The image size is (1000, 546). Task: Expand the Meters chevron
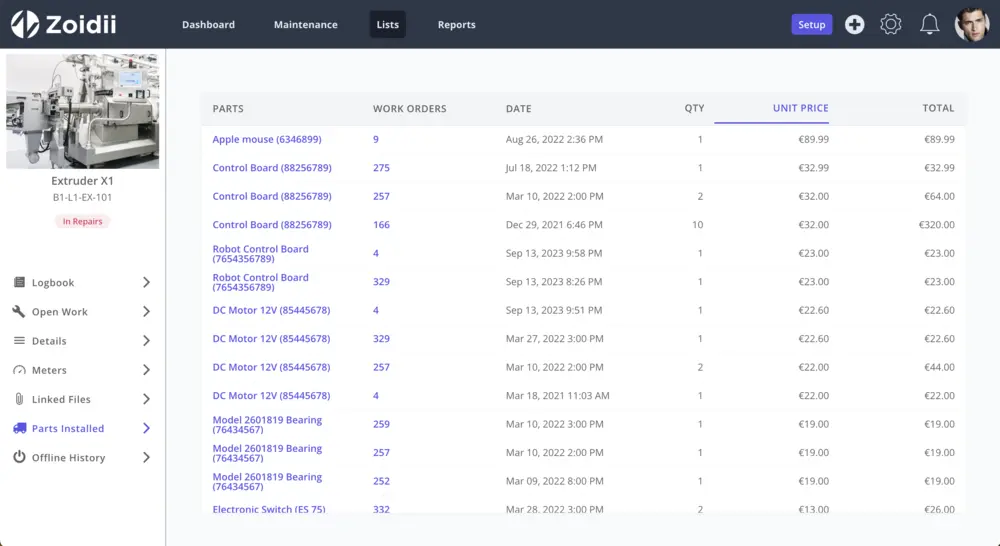[x=146, y=370]
